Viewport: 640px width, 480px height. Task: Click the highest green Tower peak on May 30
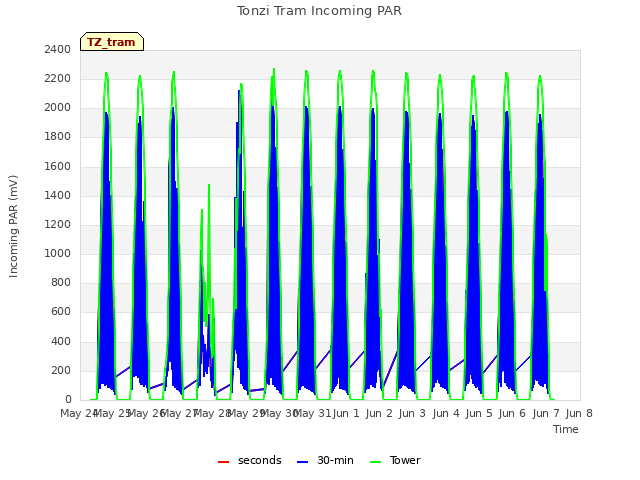pos(274,70)
